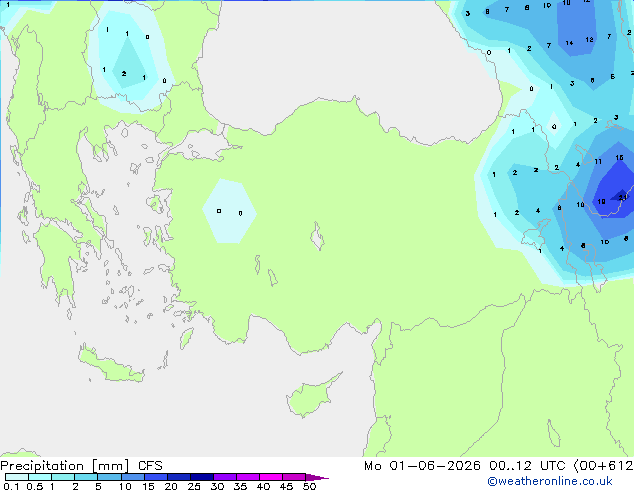Viewport: 634px width, 490px height.
Task: Click the 0.5–1 mm legend color box
Action: 40,477
